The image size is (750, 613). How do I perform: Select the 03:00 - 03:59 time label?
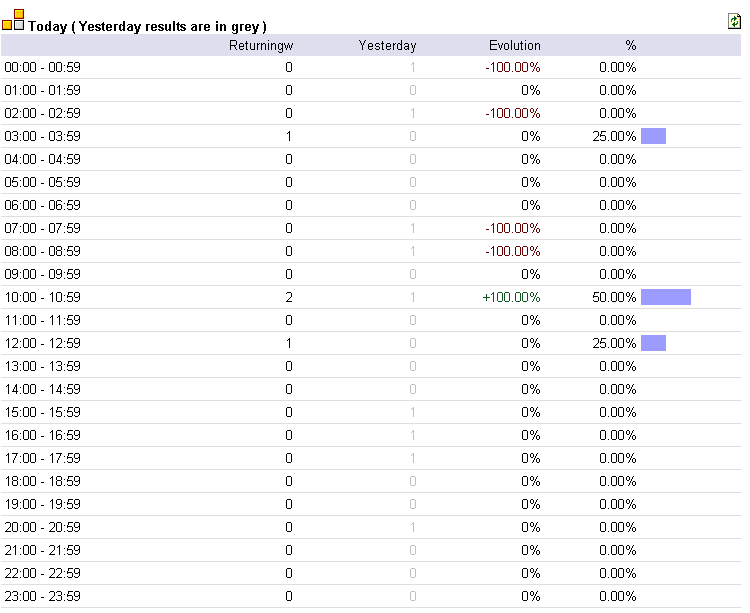pyautogui.click(x=43, y=136)
